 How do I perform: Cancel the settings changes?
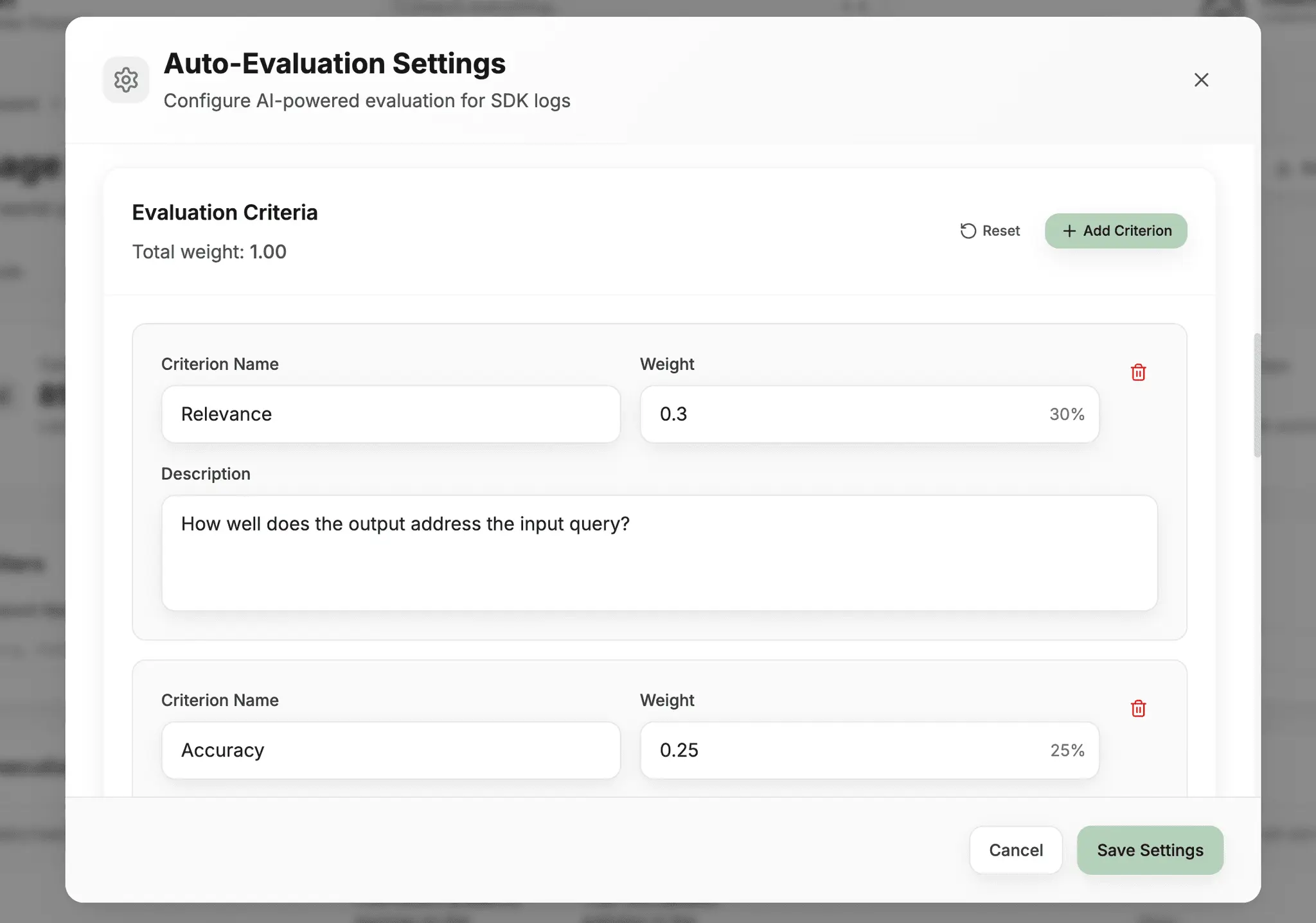pos(1016,850)
